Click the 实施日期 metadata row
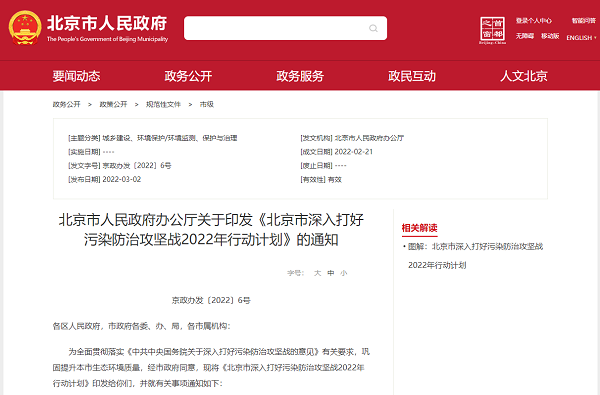This screenshot has height=395, width=600. (91, 152)
